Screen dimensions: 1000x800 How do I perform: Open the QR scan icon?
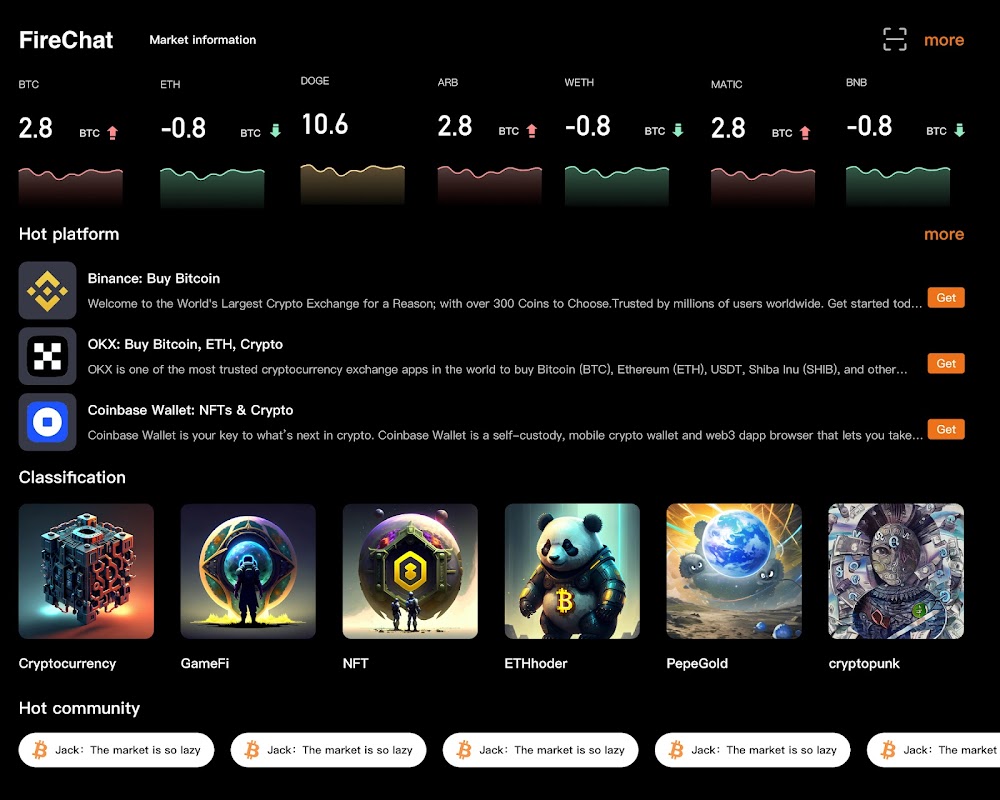895,40
